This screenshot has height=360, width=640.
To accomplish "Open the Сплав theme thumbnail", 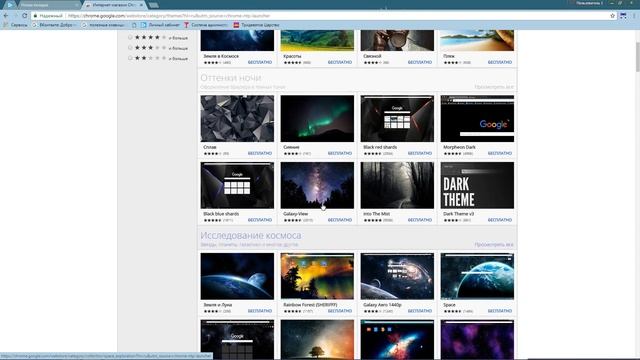I will point(237,119).
